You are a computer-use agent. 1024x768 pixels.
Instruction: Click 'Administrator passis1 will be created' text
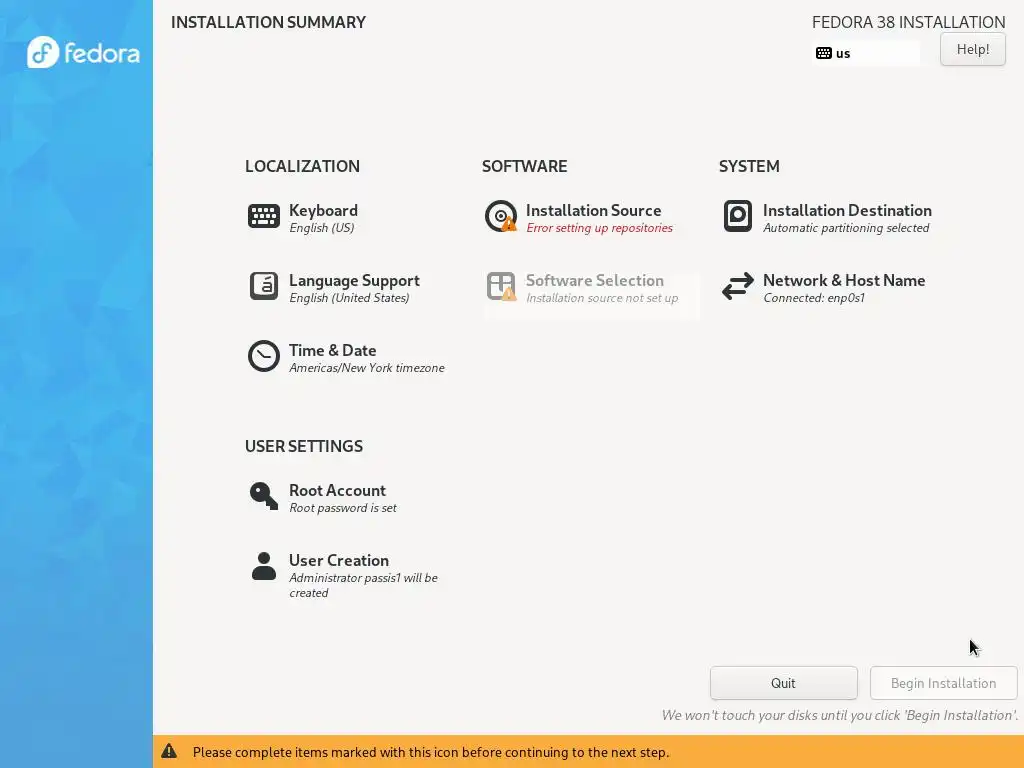click(363, 585)
